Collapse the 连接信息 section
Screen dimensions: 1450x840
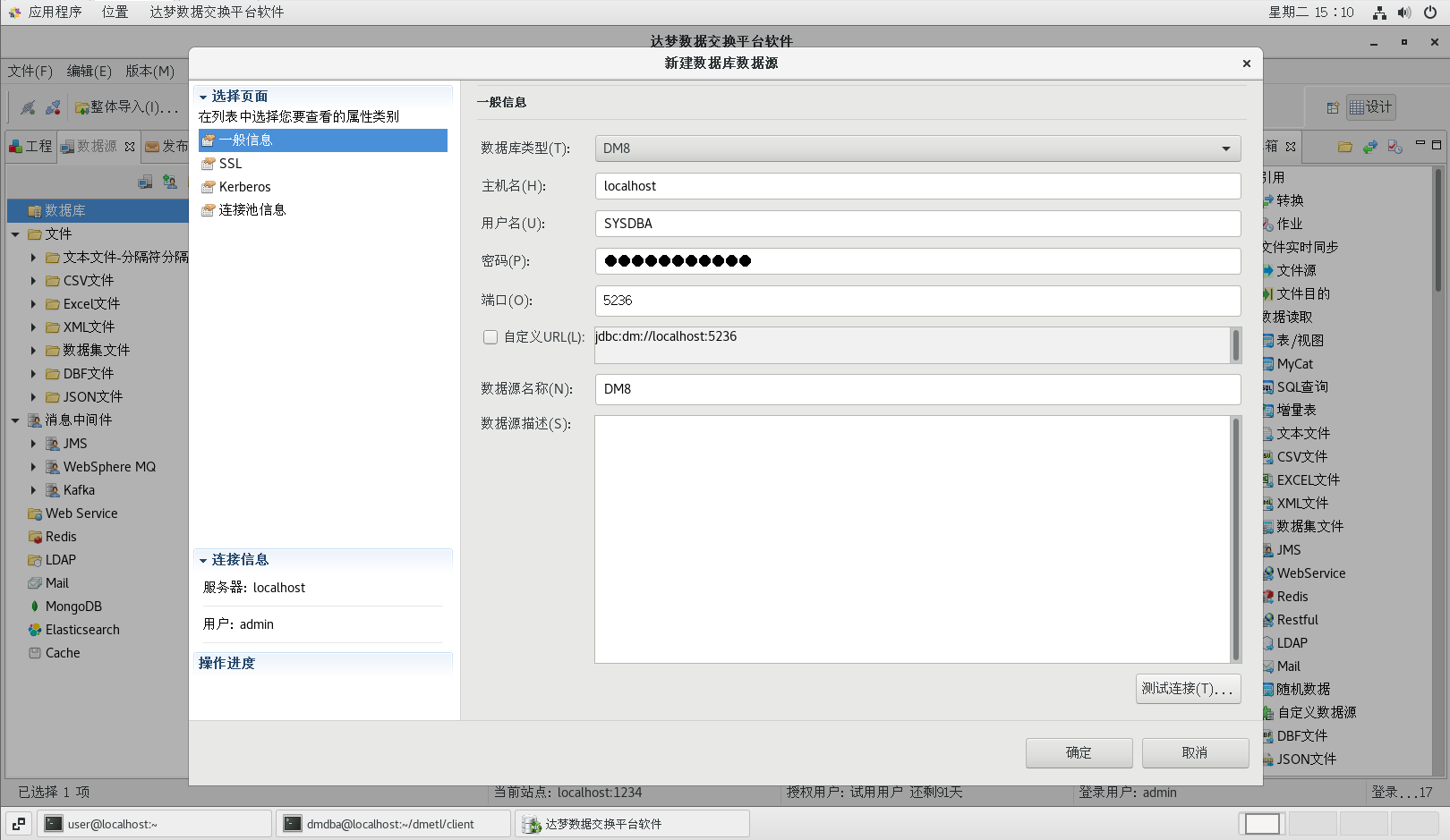(203, 560)
